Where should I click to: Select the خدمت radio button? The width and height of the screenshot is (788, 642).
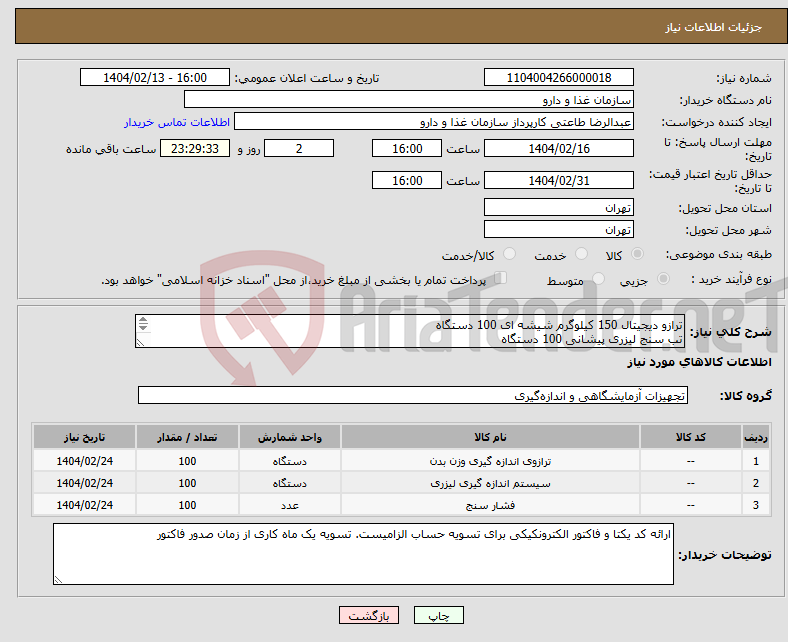click(581, 254)
